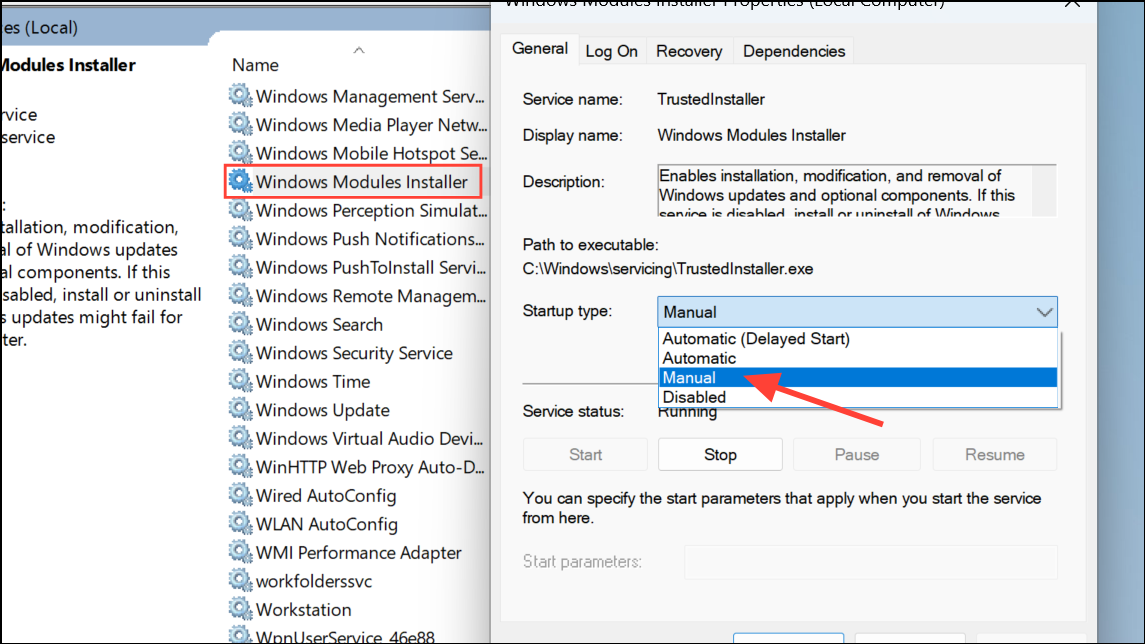
Task: Open the Recovery tab
Action: click(689, 51)
